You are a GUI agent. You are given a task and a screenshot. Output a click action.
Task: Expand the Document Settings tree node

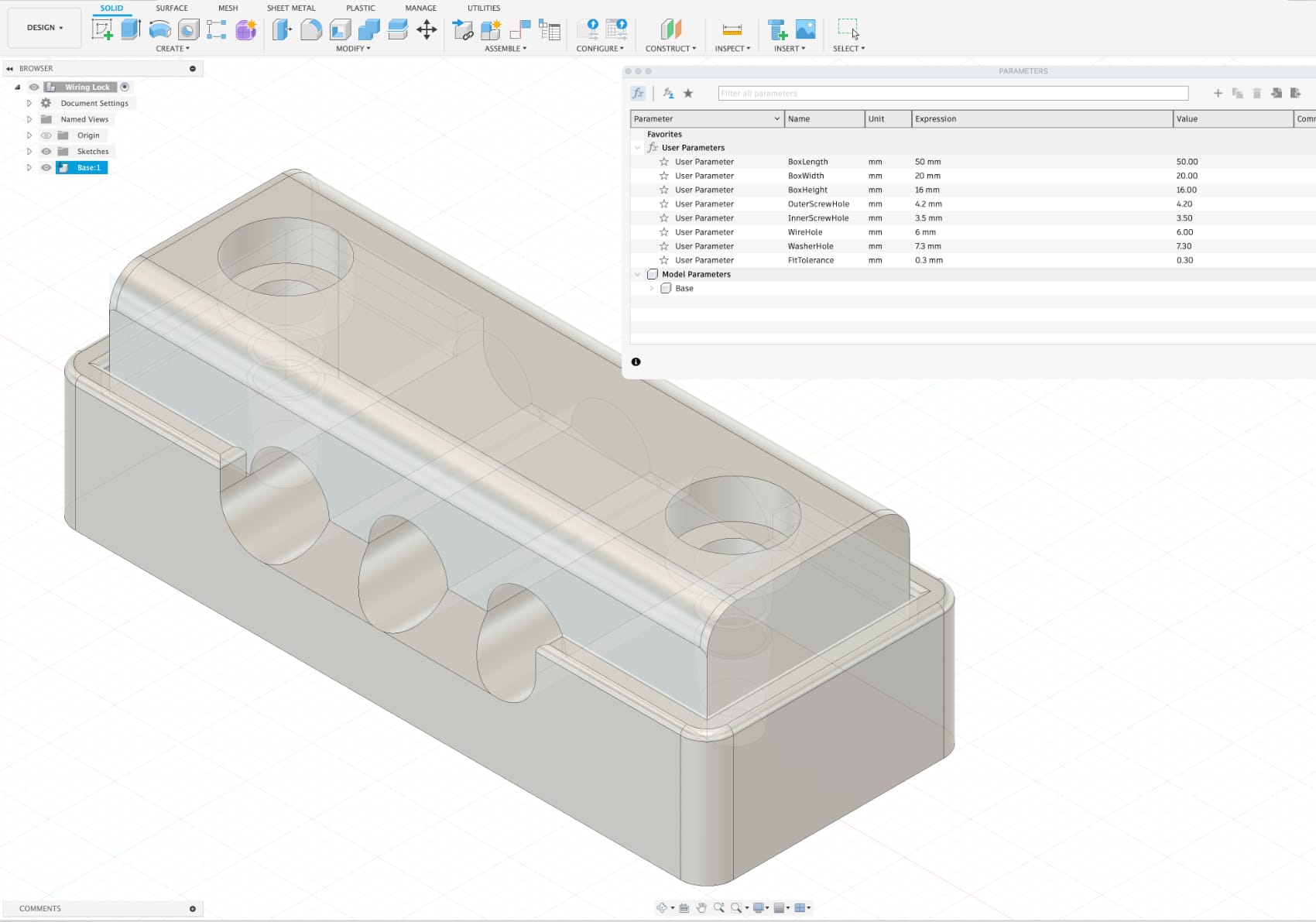[29, 103]
